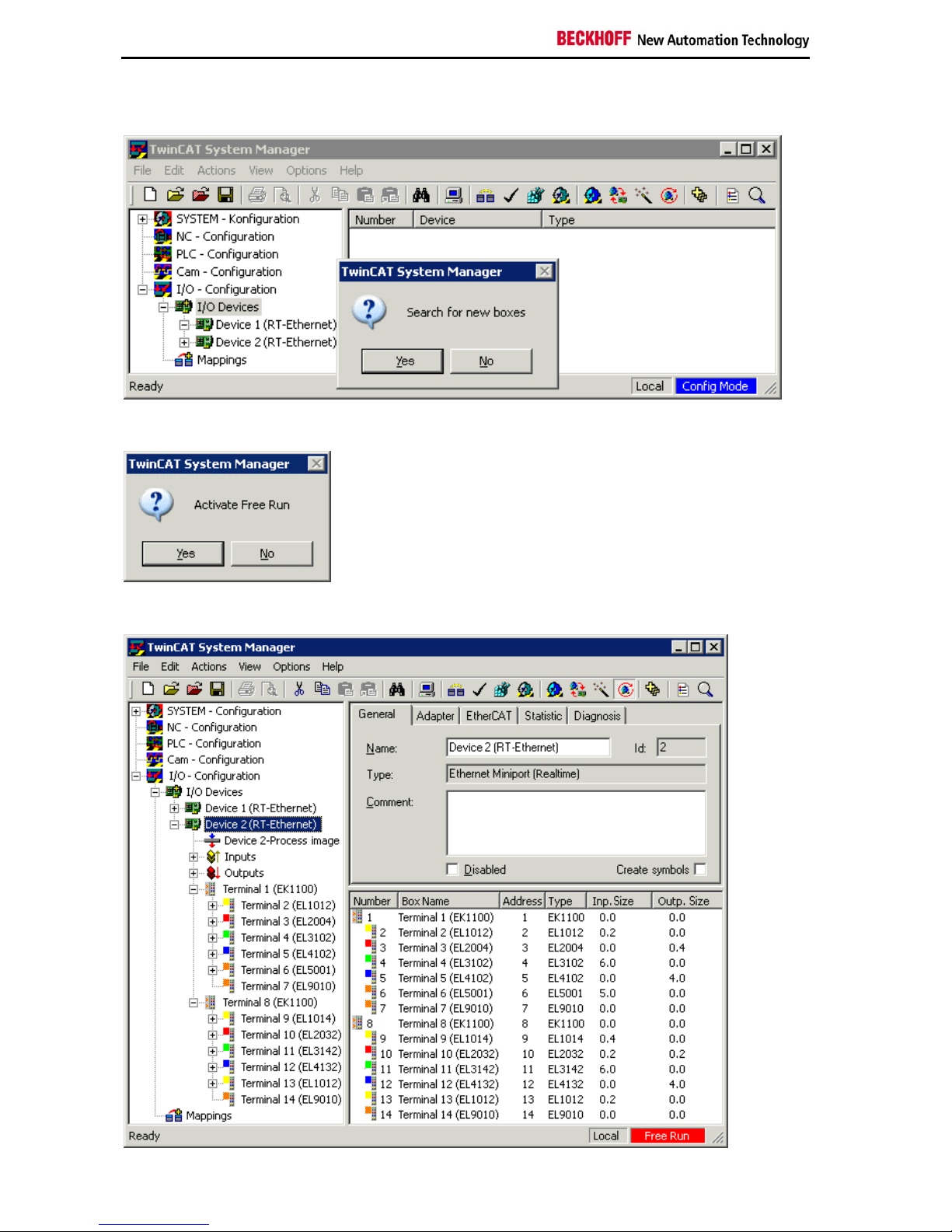
Task: Click red Free Run status indicator
Action: coord(668,1136)
